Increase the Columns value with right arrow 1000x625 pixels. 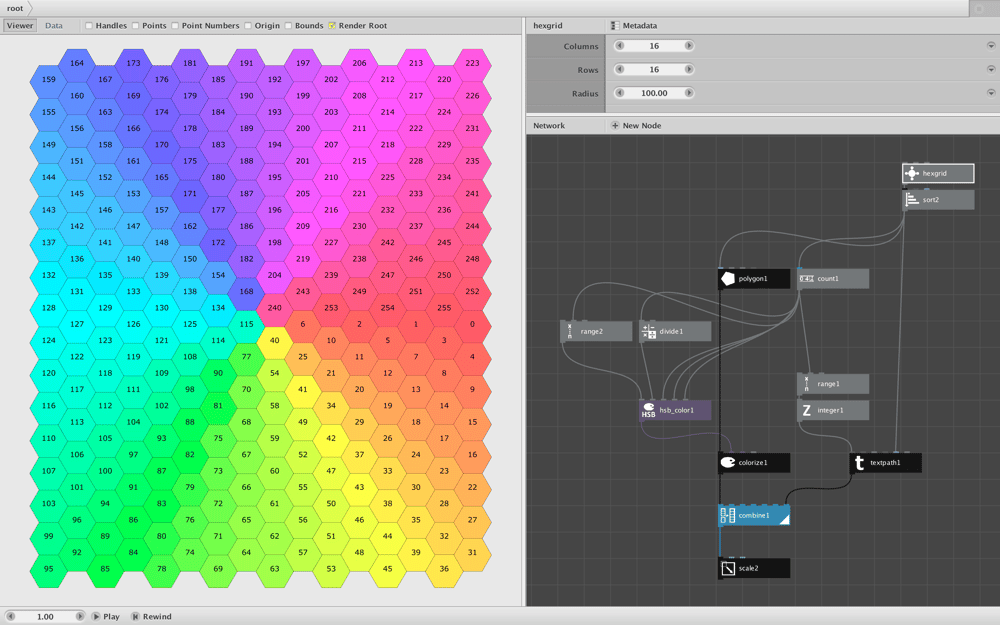pos(689,46)
